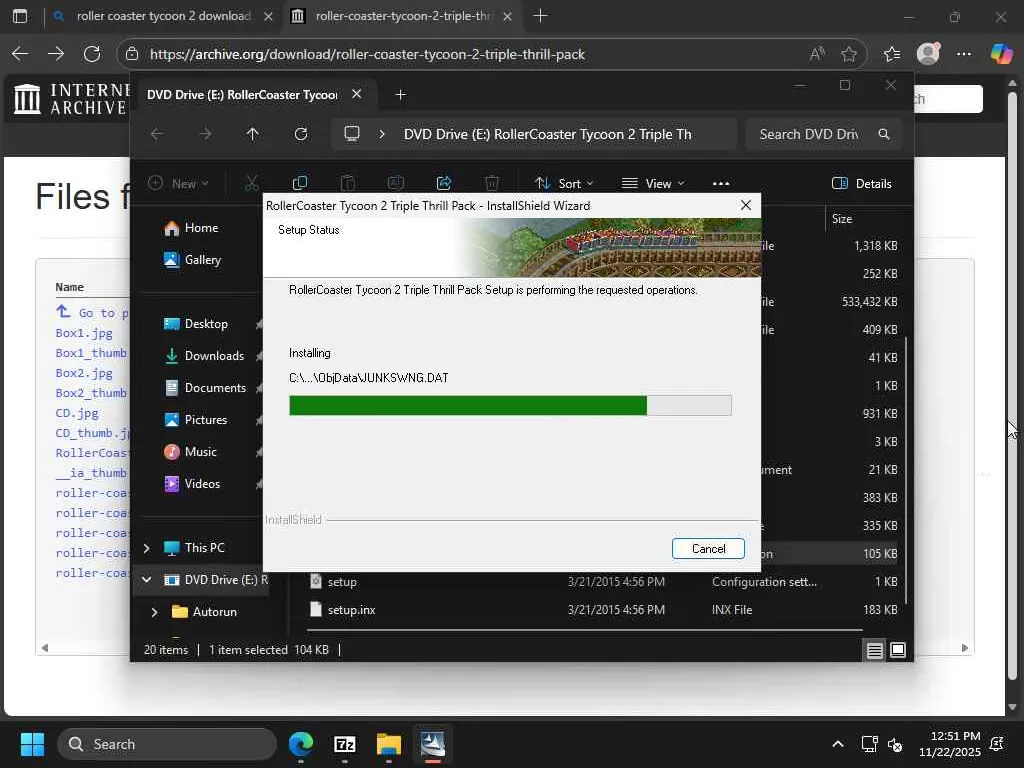Expand the This PC tree node
The width and height of the screenshot is (1024, 768).
click(x=146, y=548)
